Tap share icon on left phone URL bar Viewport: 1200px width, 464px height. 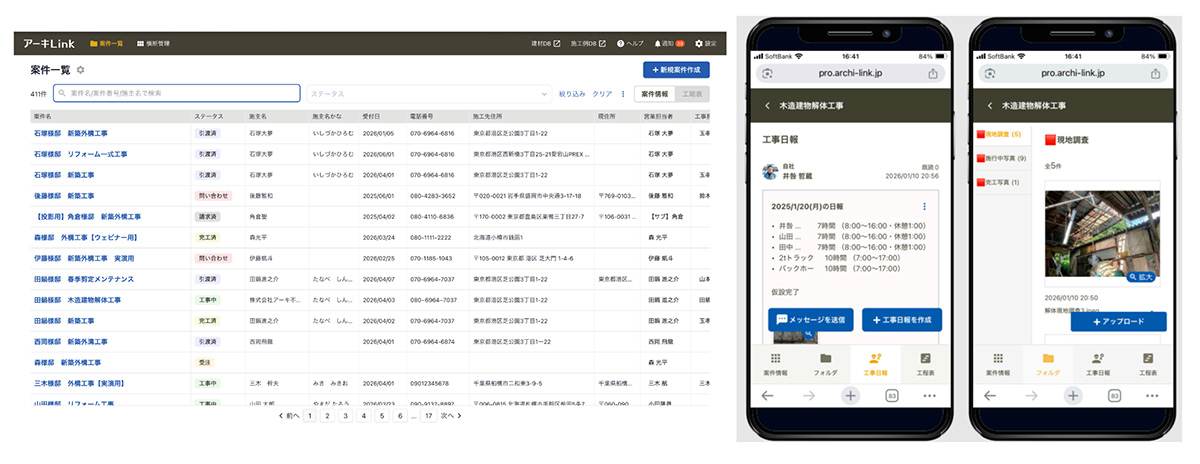932,73
